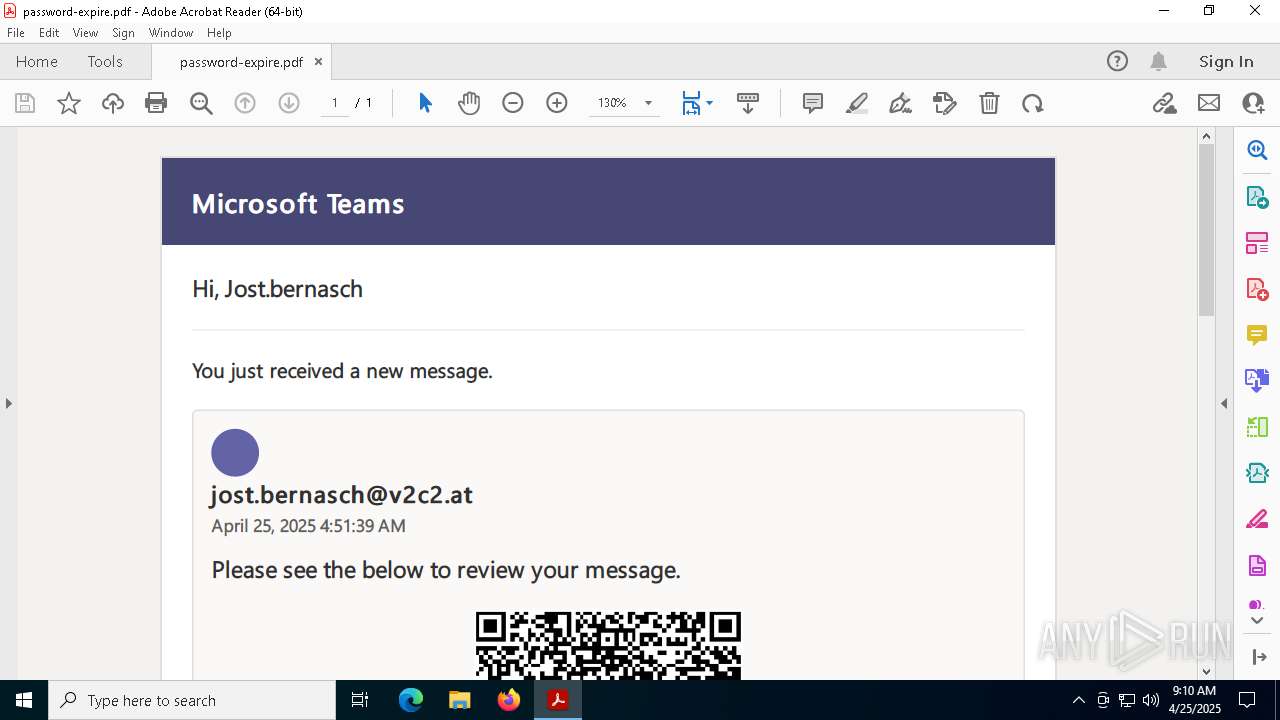Click sender address jost.bernasch@v2c2.at

pyautogui.click(x=341, y=494)
